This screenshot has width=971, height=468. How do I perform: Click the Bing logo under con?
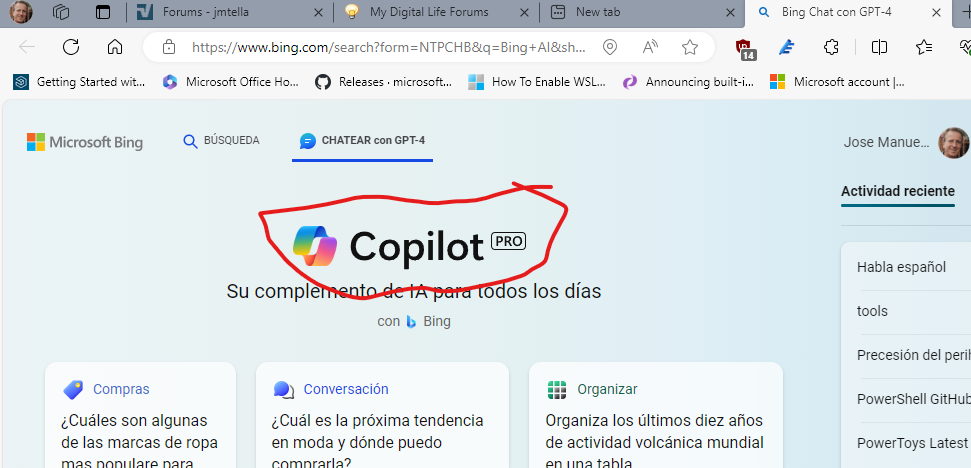[411, 321]
